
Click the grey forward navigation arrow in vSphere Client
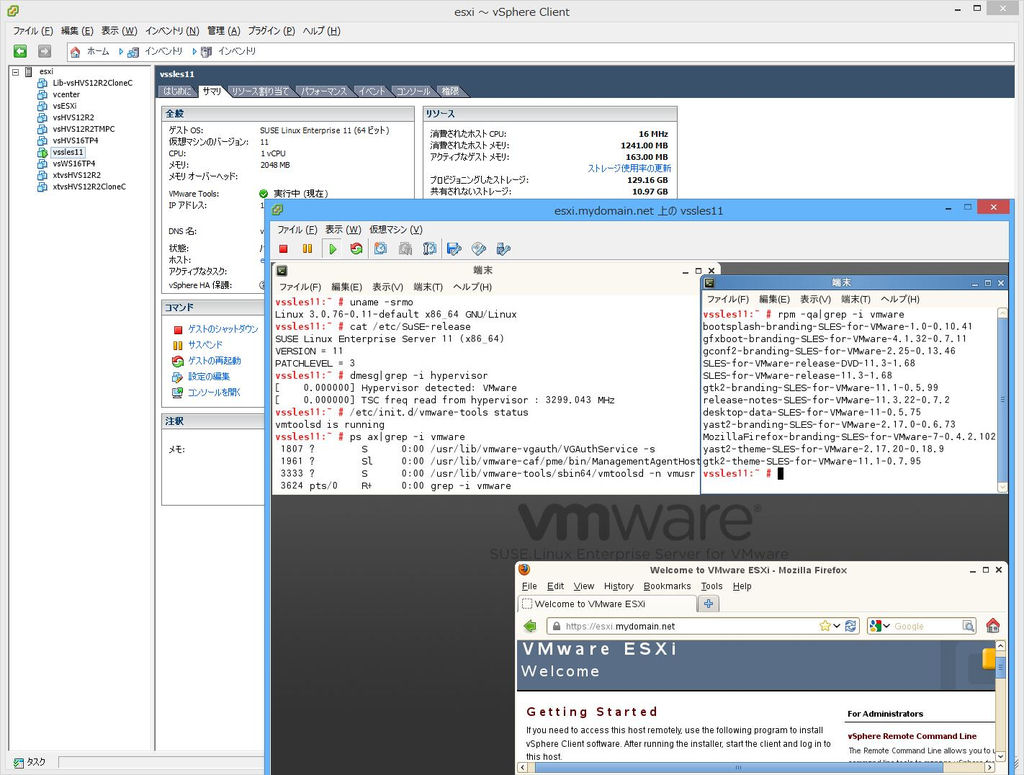[x=44, y=51]
